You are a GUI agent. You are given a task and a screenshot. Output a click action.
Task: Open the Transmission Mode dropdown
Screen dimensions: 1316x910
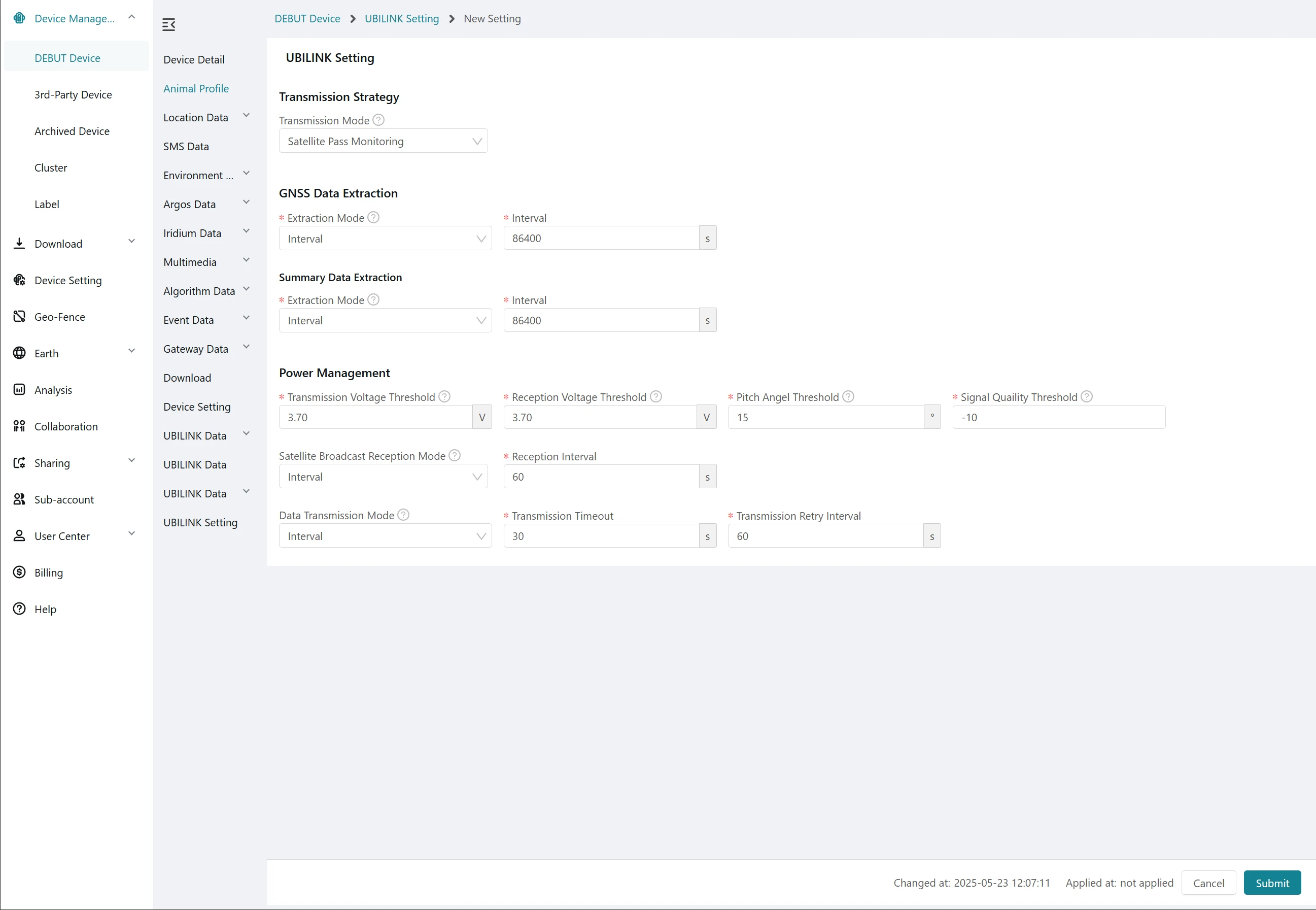click(383, 142)
